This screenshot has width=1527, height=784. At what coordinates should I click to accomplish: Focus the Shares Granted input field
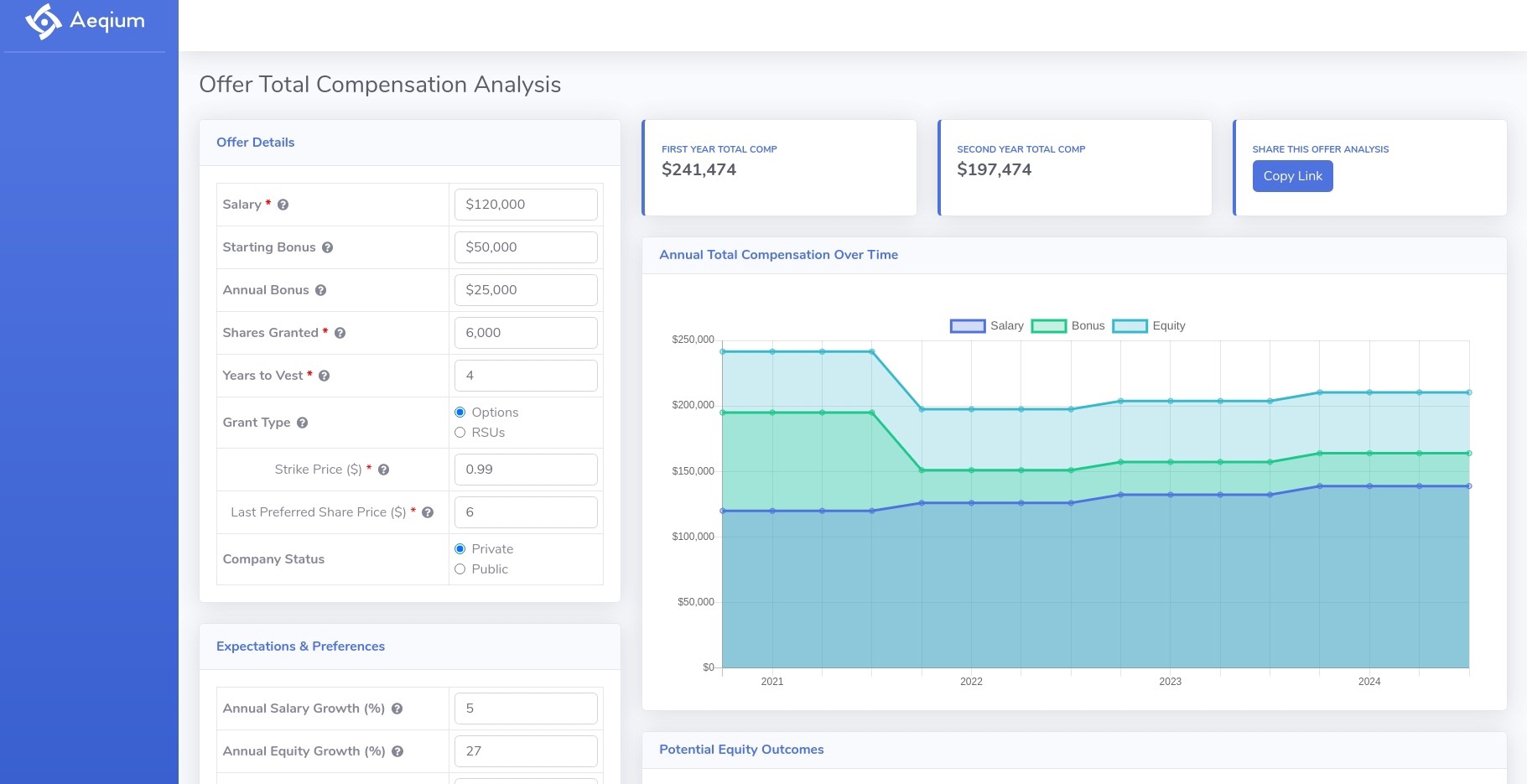tap(526, 333)
